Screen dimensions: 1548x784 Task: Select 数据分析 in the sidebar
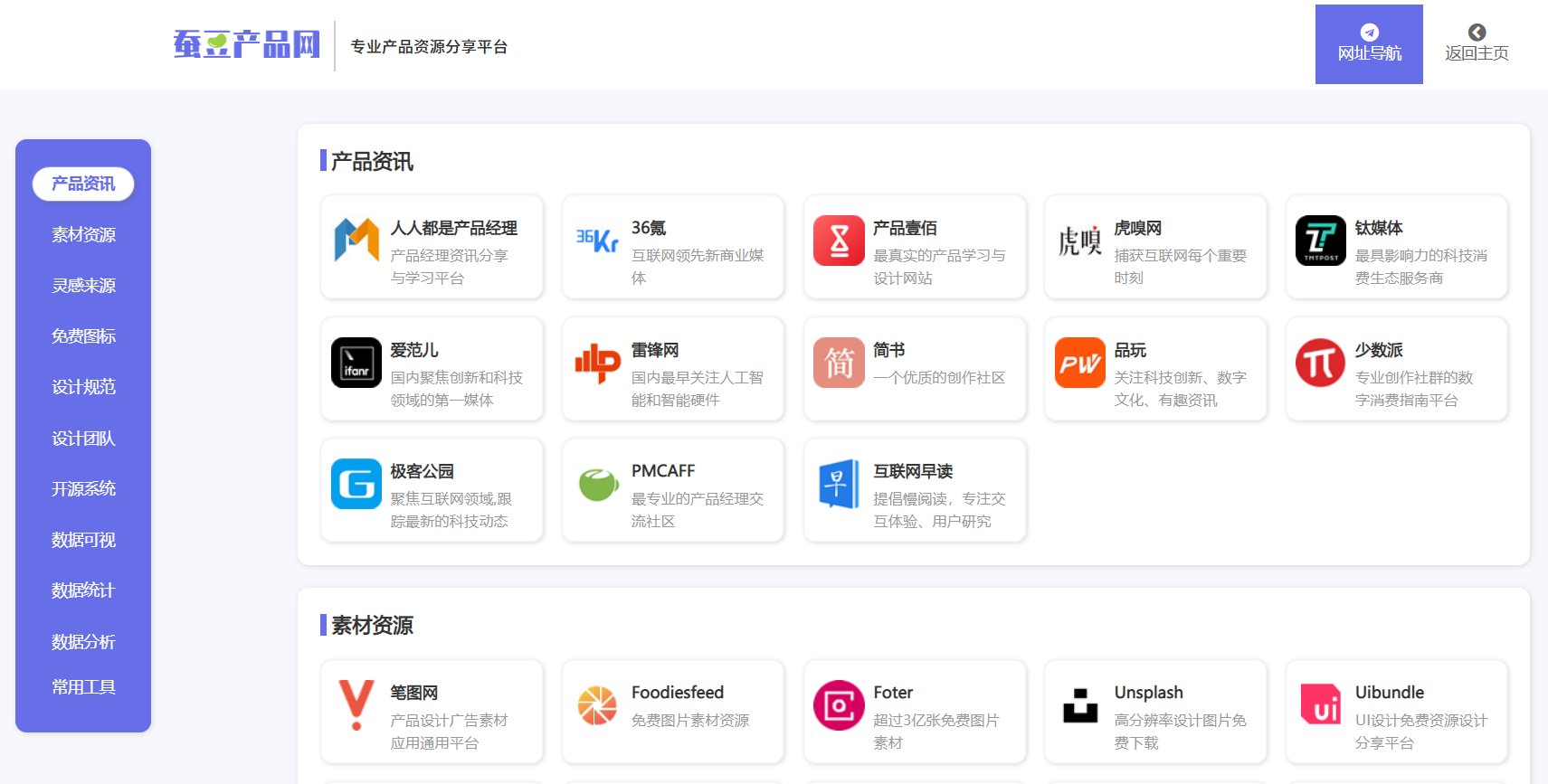[x=83, y=642]
